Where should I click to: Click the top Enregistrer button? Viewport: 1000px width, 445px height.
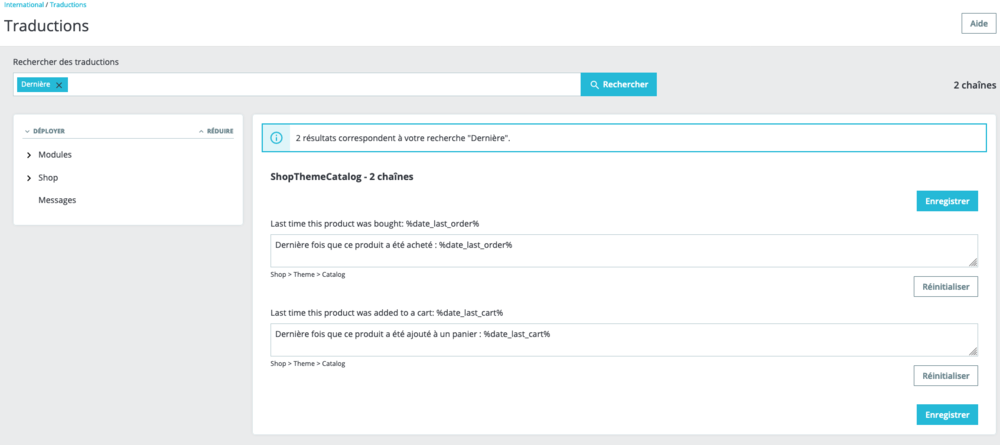click(x=947, y=201)
